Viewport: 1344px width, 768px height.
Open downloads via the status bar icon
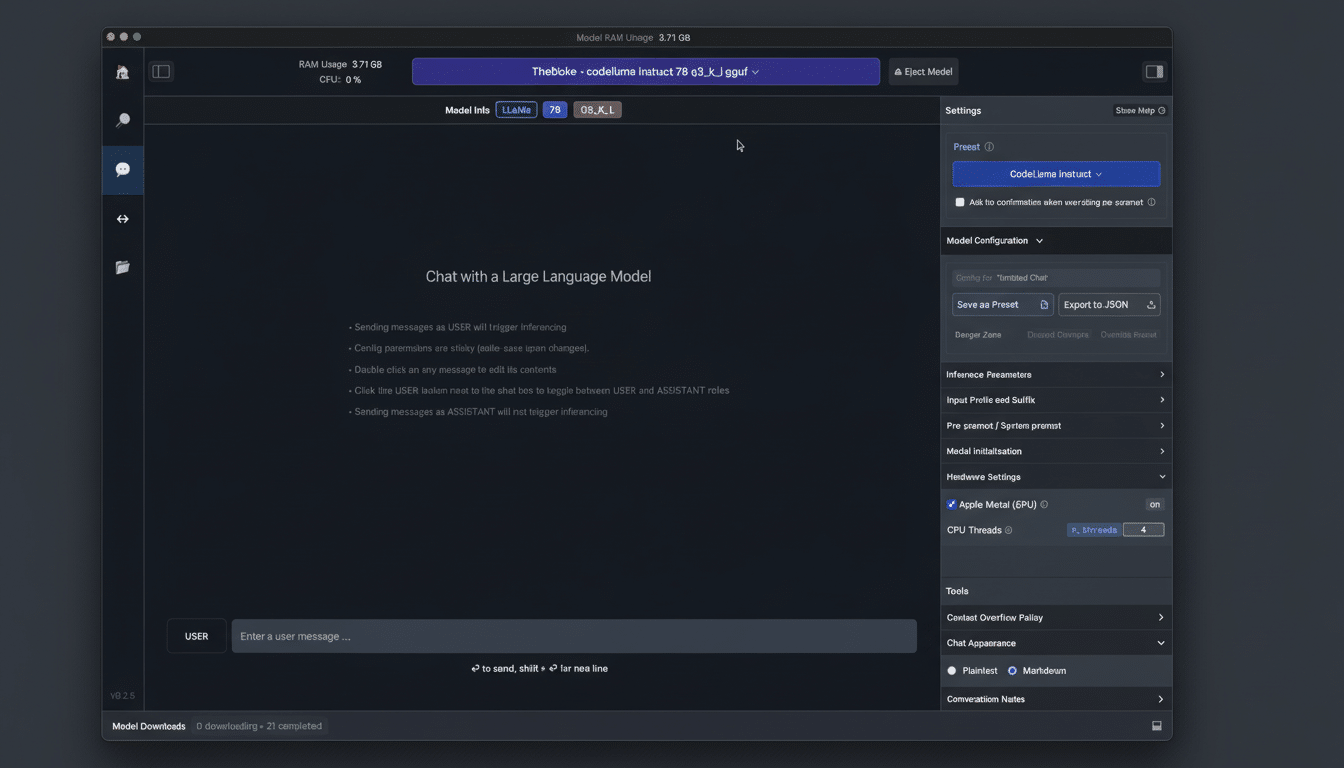pos(1156,725)
